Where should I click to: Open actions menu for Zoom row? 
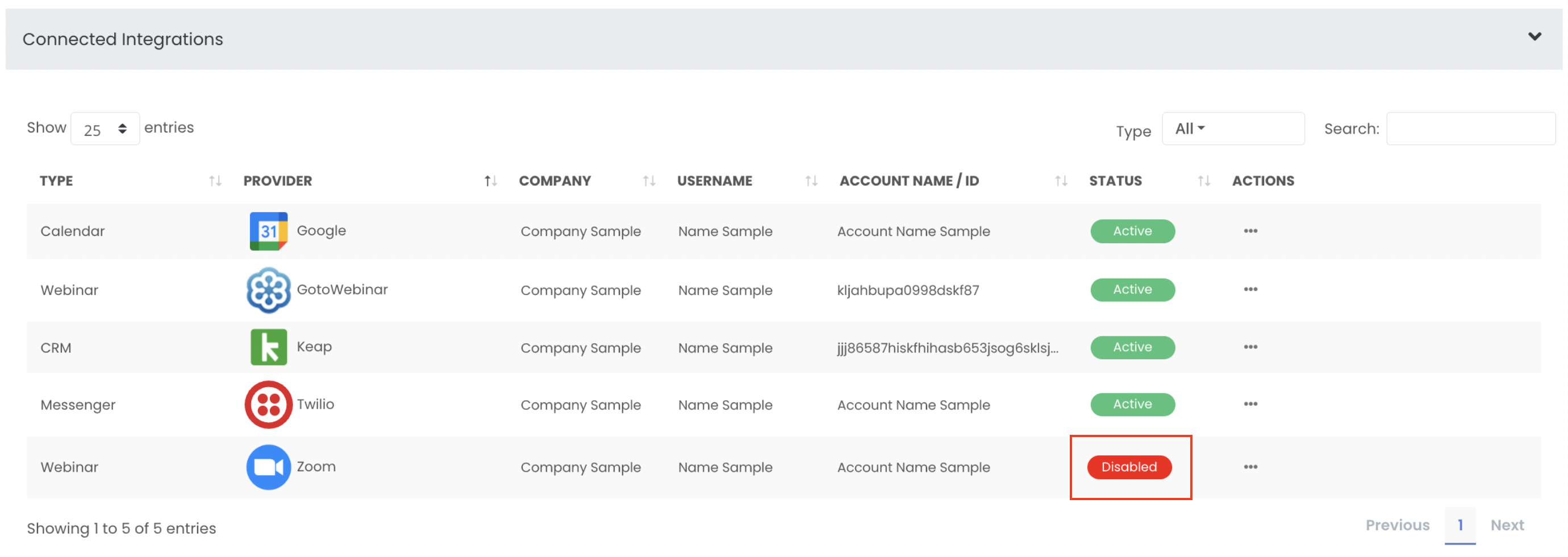pyautogui.click(x=1250, y=467)
